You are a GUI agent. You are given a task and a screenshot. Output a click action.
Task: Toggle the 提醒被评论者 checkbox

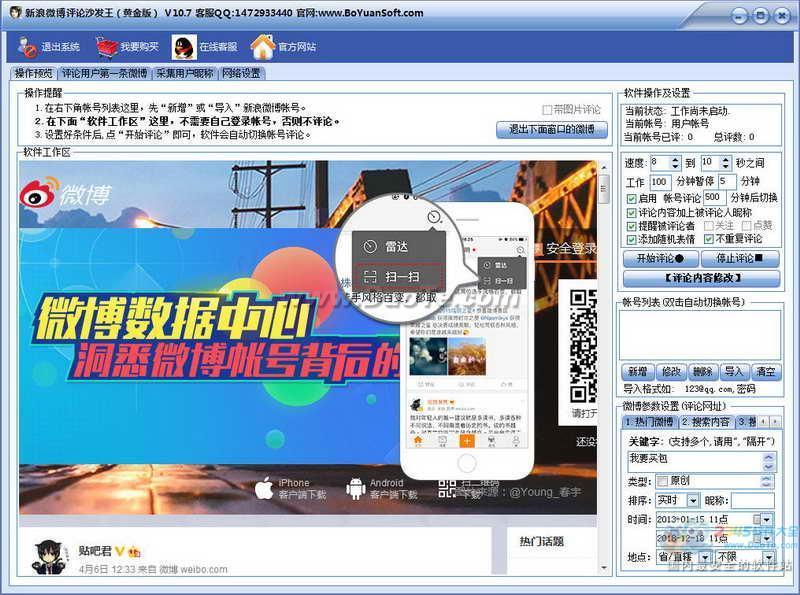coord(632,226)
